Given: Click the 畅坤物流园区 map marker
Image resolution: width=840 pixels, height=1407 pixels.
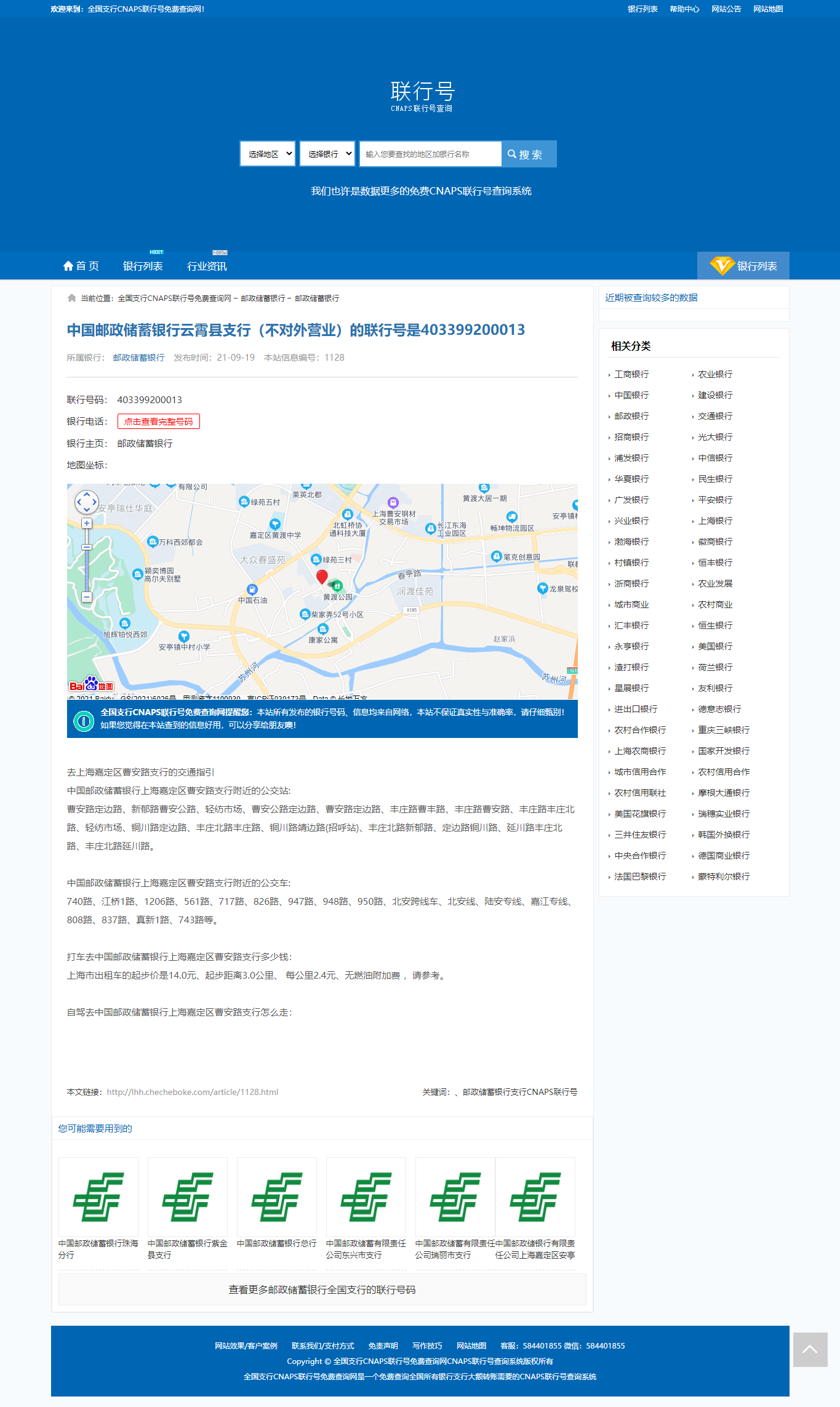Looking at the screenshot, I should [512, 517].
